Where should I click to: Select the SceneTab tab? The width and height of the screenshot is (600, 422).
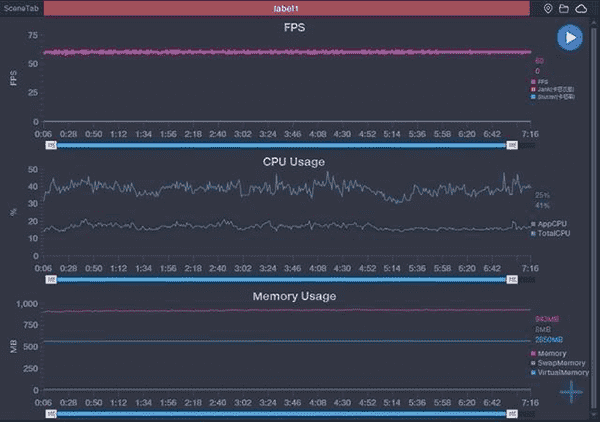[x=22, y=9]
